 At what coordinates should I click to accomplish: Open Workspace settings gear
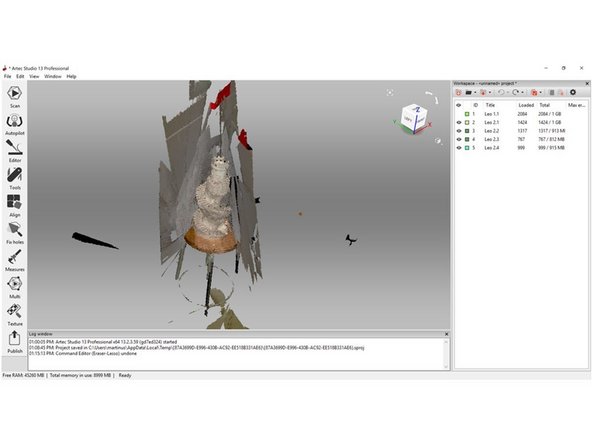[x=573, y=92]
